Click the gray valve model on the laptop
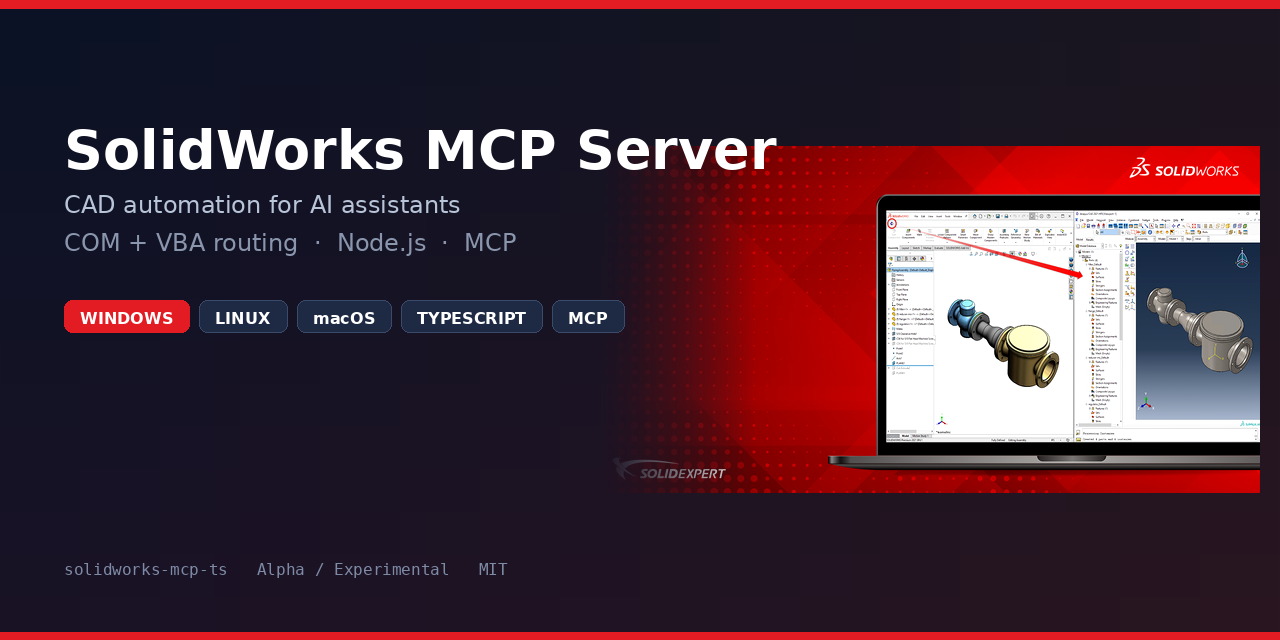Screen dimensions: 1280x640 (1200, 327)
